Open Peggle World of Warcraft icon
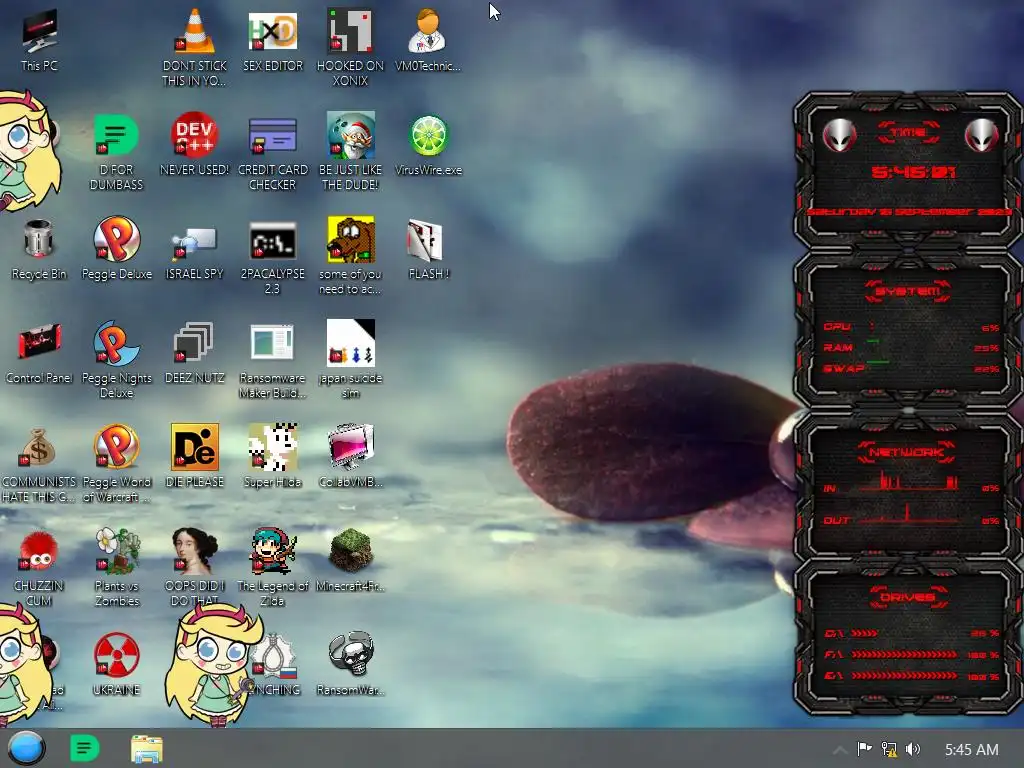Image resolution: width=1024 pixels, height=768 pixels. tap(117, 464)
